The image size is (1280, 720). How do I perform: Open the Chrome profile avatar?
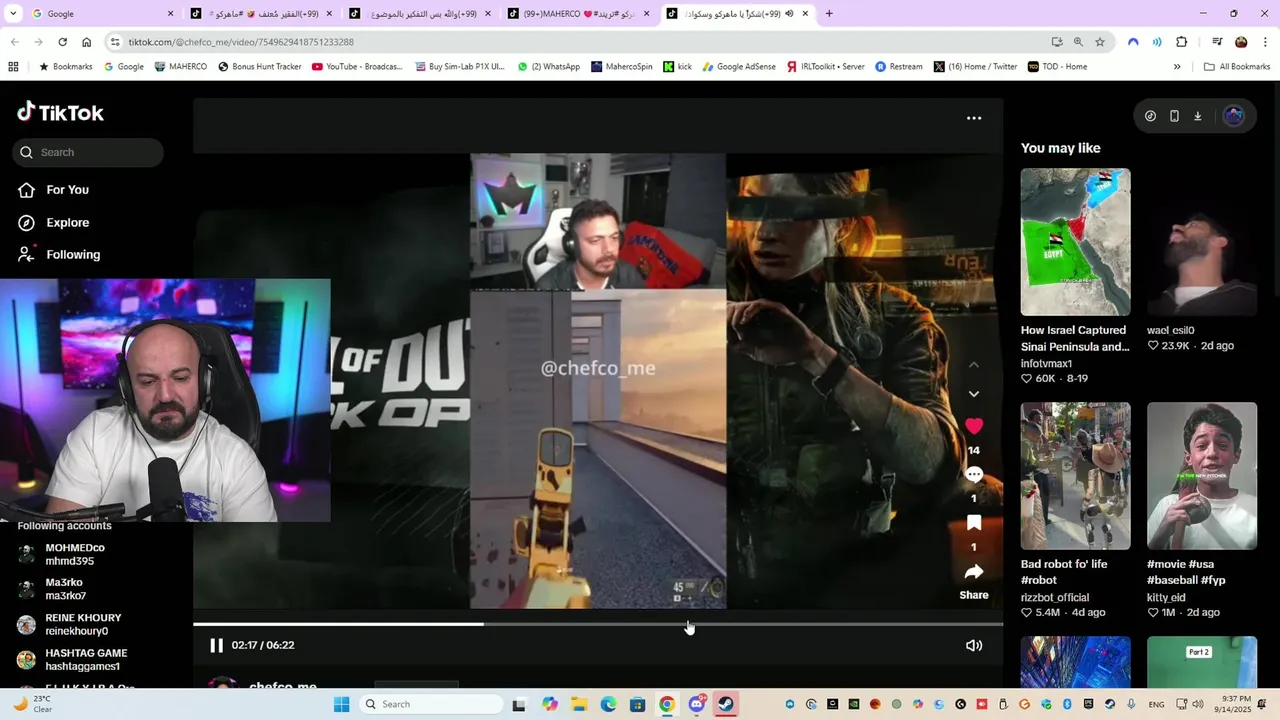(x=1241, y=42)
